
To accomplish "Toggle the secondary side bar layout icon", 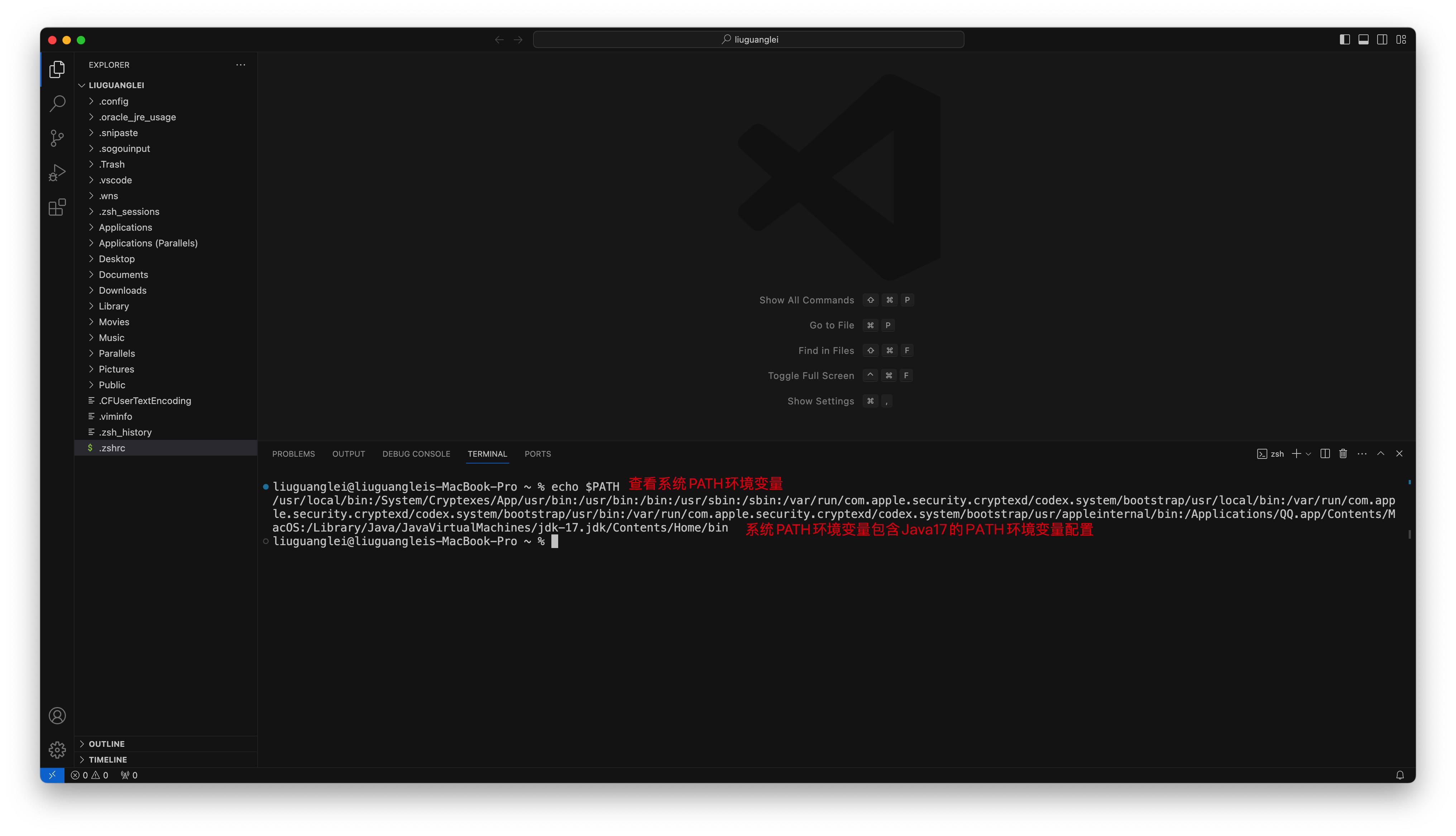I will click(1383, 40).
